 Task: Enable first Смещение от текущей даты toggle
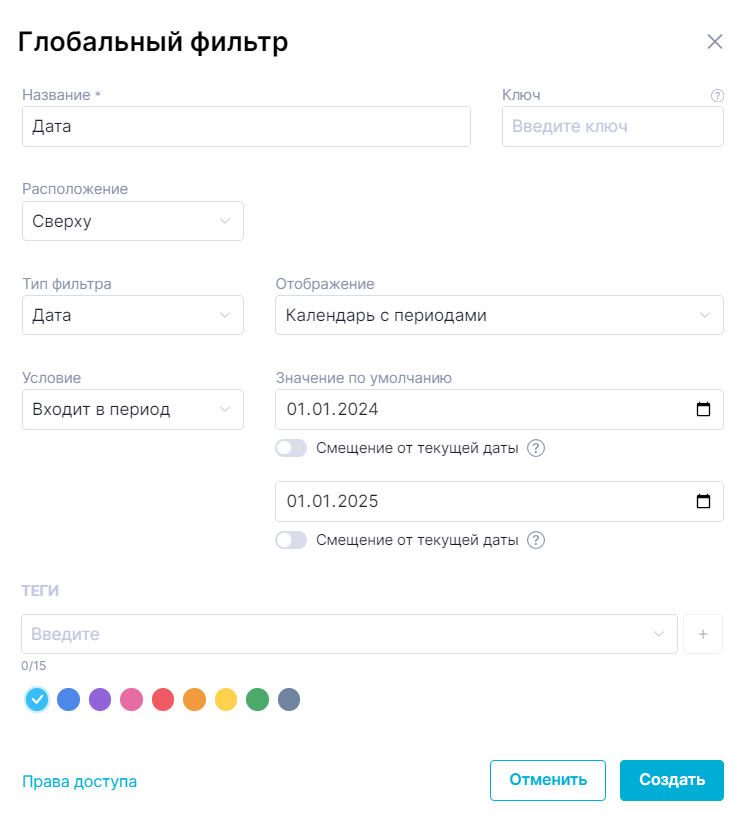pyautogui.click(x=291, y=448)
